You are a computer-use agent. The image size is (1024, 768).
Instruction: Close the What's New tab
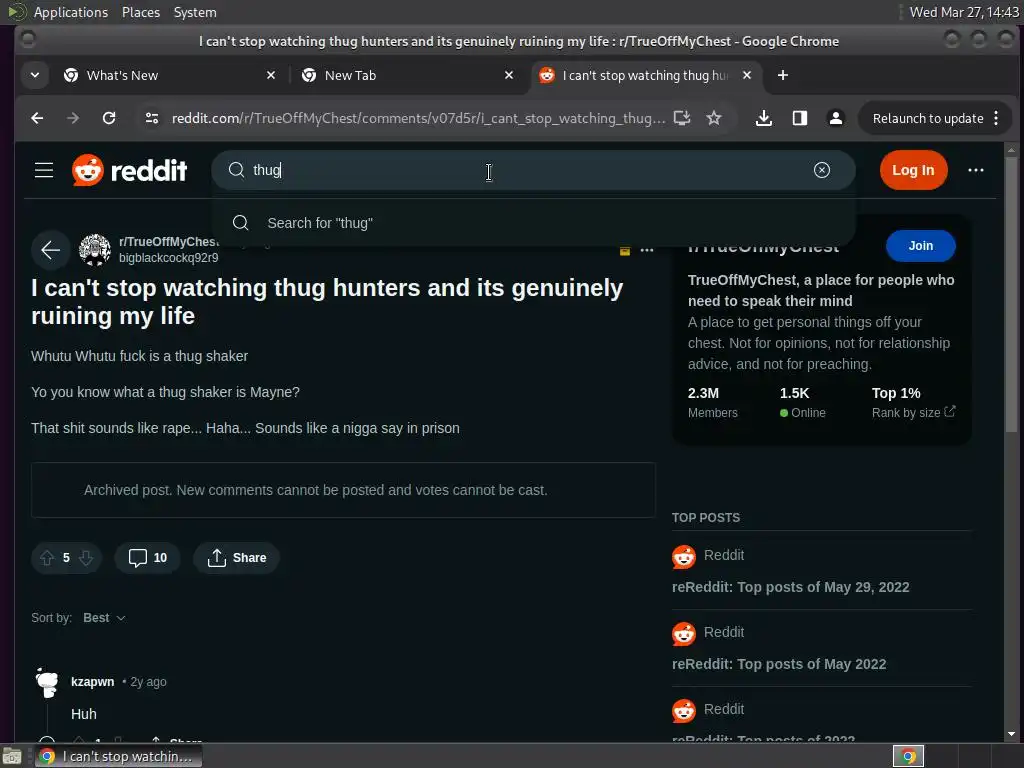point(271,75)
